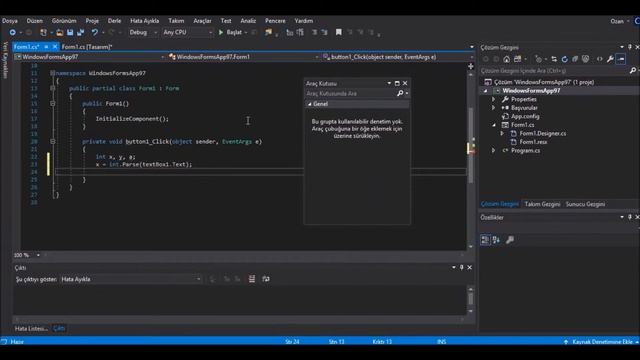This screenshot has width=640, height=360.
Task: Click the Clear All icon in Çıktı toolbar
Action: 252,279
